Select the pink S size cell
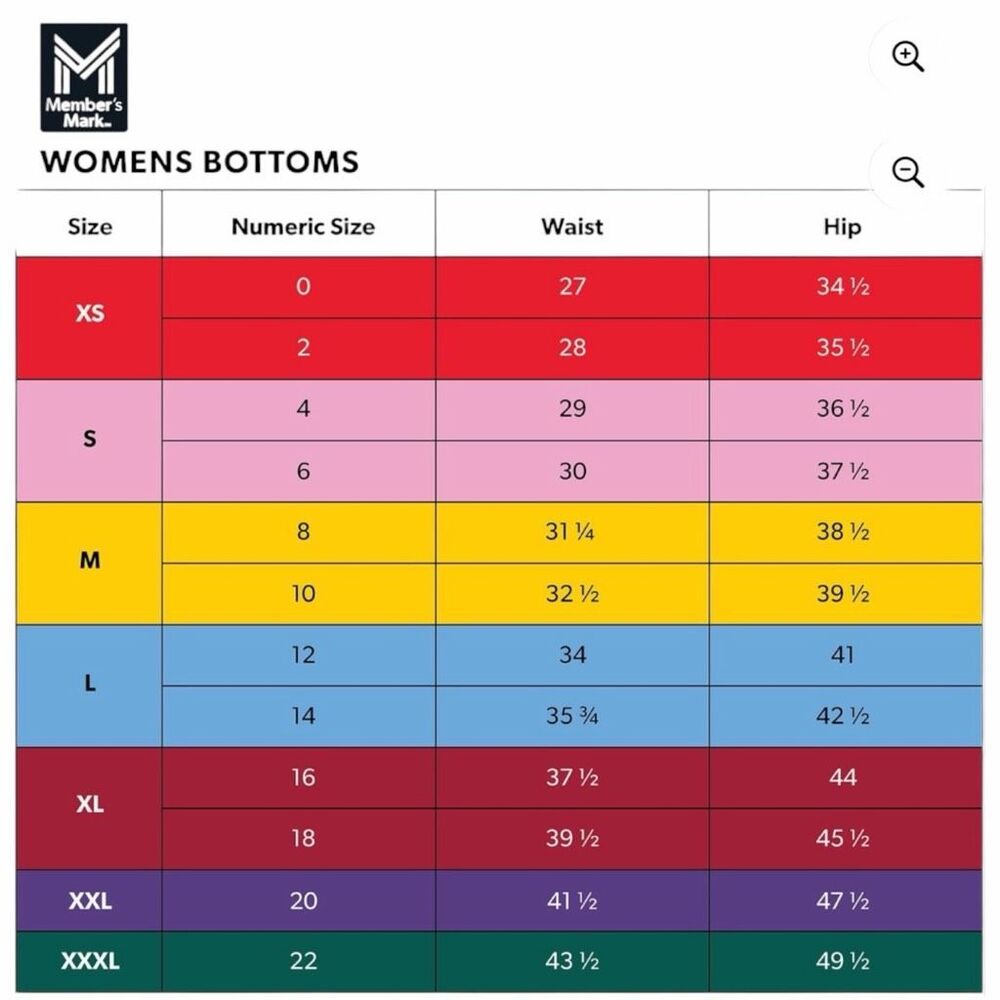The image size is (1000, 1000). (x=89, y=441)
